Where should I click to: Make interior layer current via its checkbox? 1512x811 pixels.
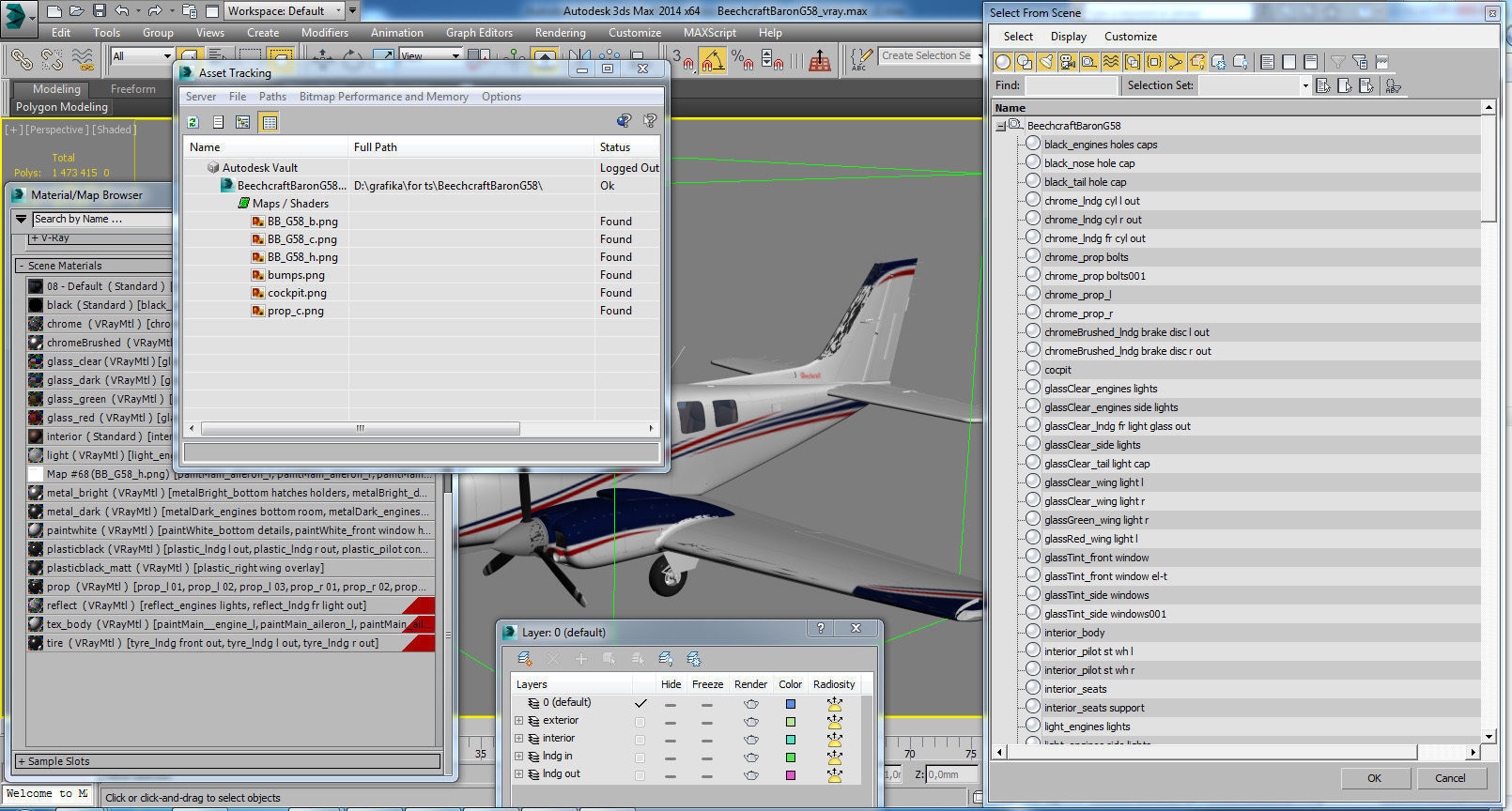pyautogui.click(x=640, y=740)
